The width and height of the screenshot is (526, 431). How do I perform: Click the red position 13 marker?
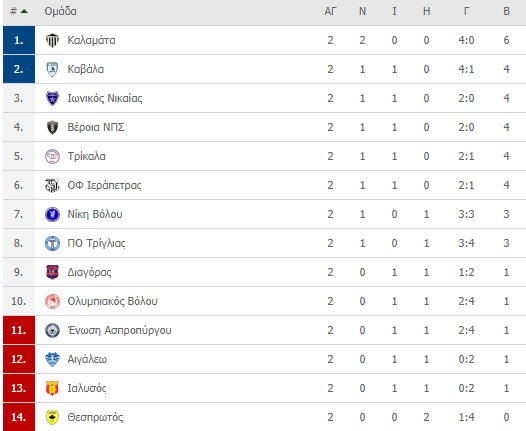pyautogui.click(x=19, y=388)
